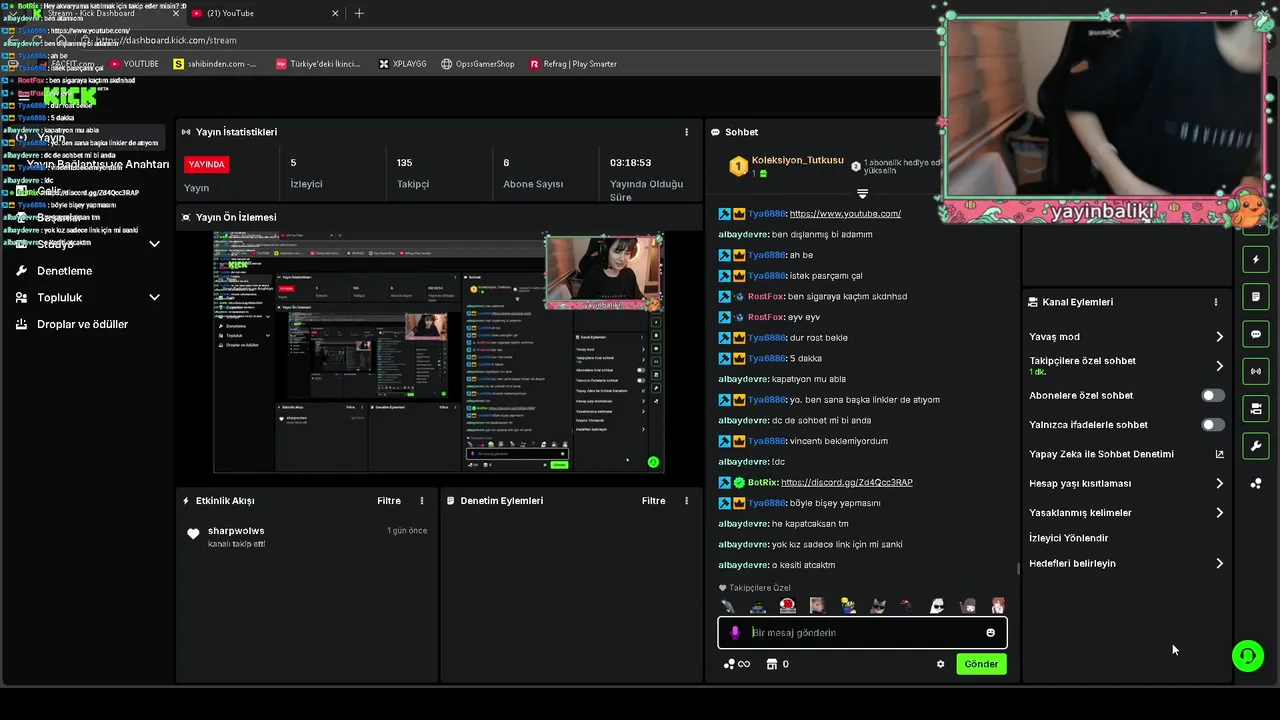Open the lightning bolt quick actions icon

point(1256,260)
